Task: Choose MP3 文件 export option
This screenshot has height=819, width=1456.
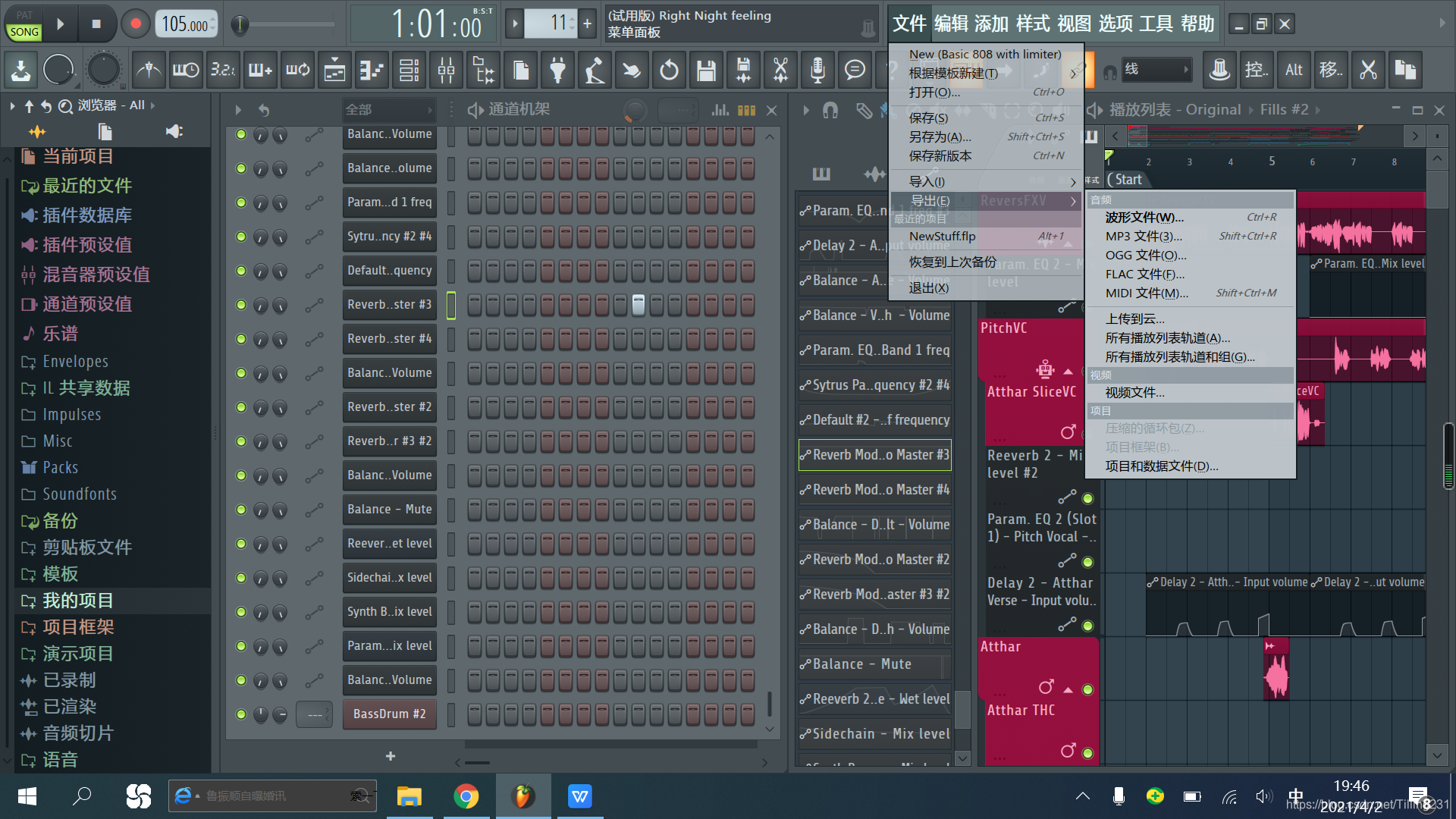Action: coord(1144,236)
